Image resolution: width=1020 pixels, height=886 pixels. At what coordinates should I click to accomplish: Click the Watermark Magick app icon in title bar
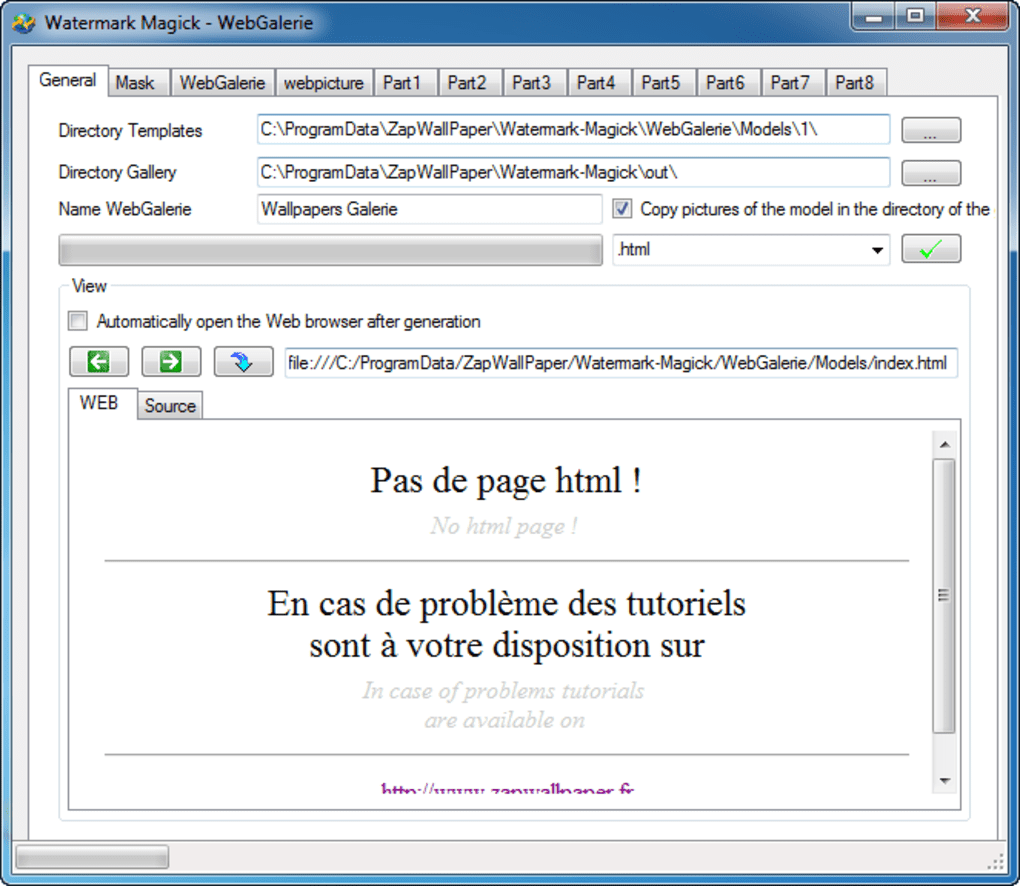click(24, 23)
